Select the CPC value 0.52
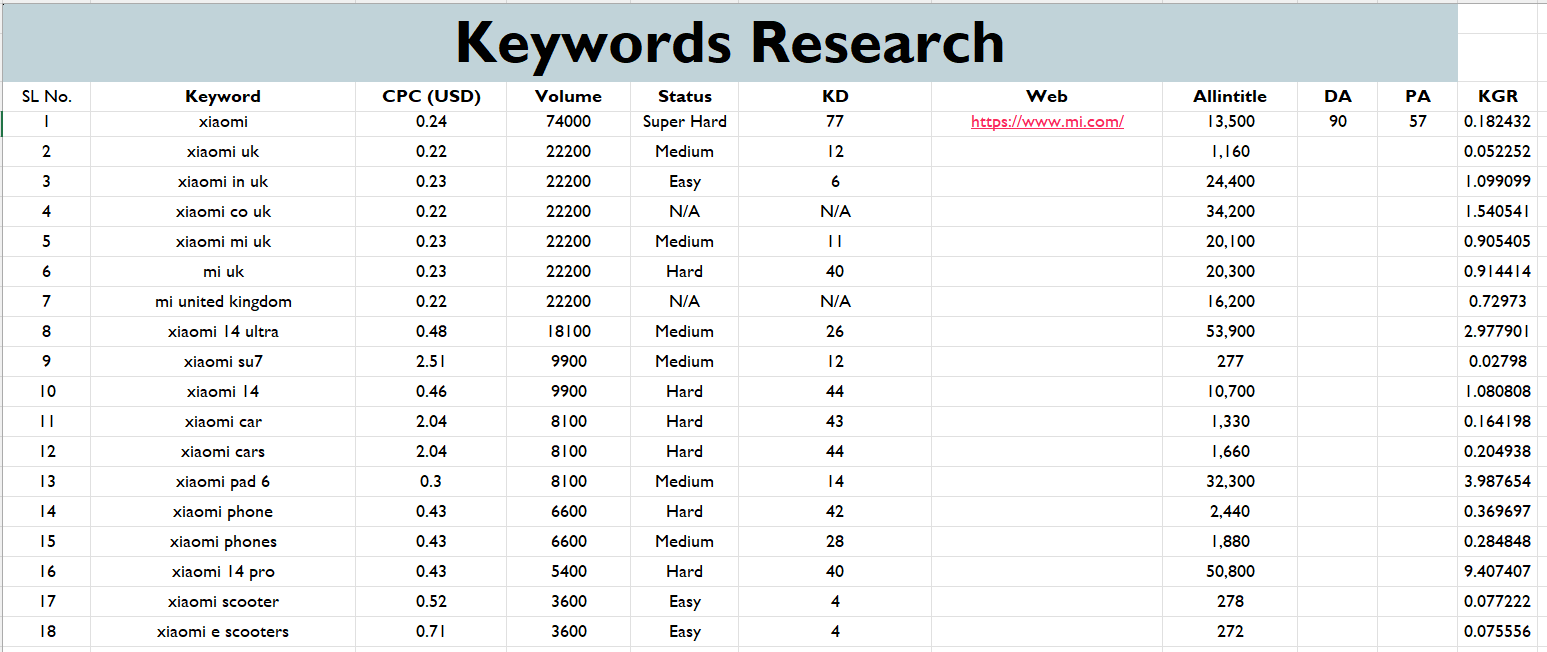1547x652 pixels. pyautogui.click(x=431, y=602)
